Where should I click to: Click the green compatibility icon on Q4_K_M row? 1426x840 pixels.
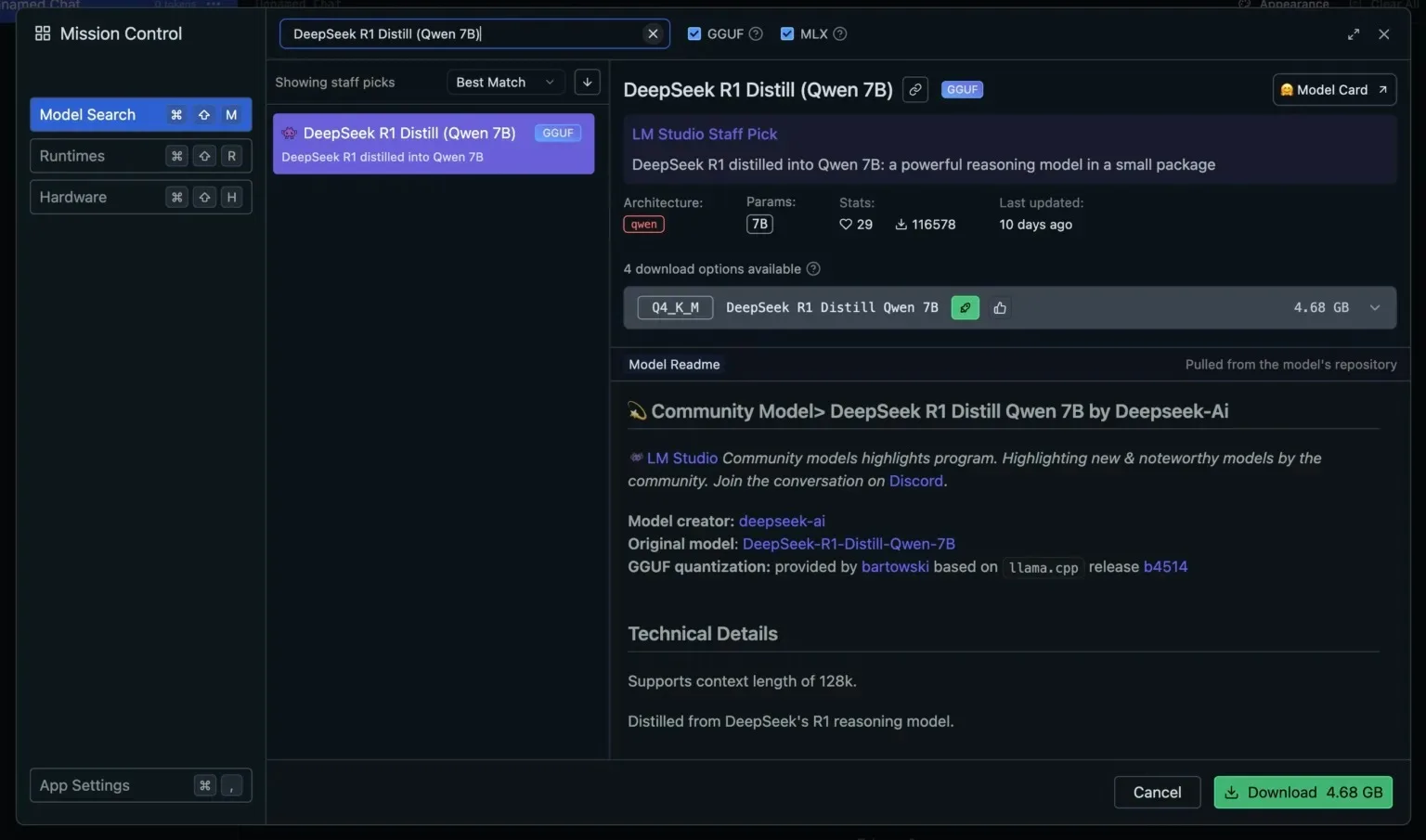coord(965,308)
